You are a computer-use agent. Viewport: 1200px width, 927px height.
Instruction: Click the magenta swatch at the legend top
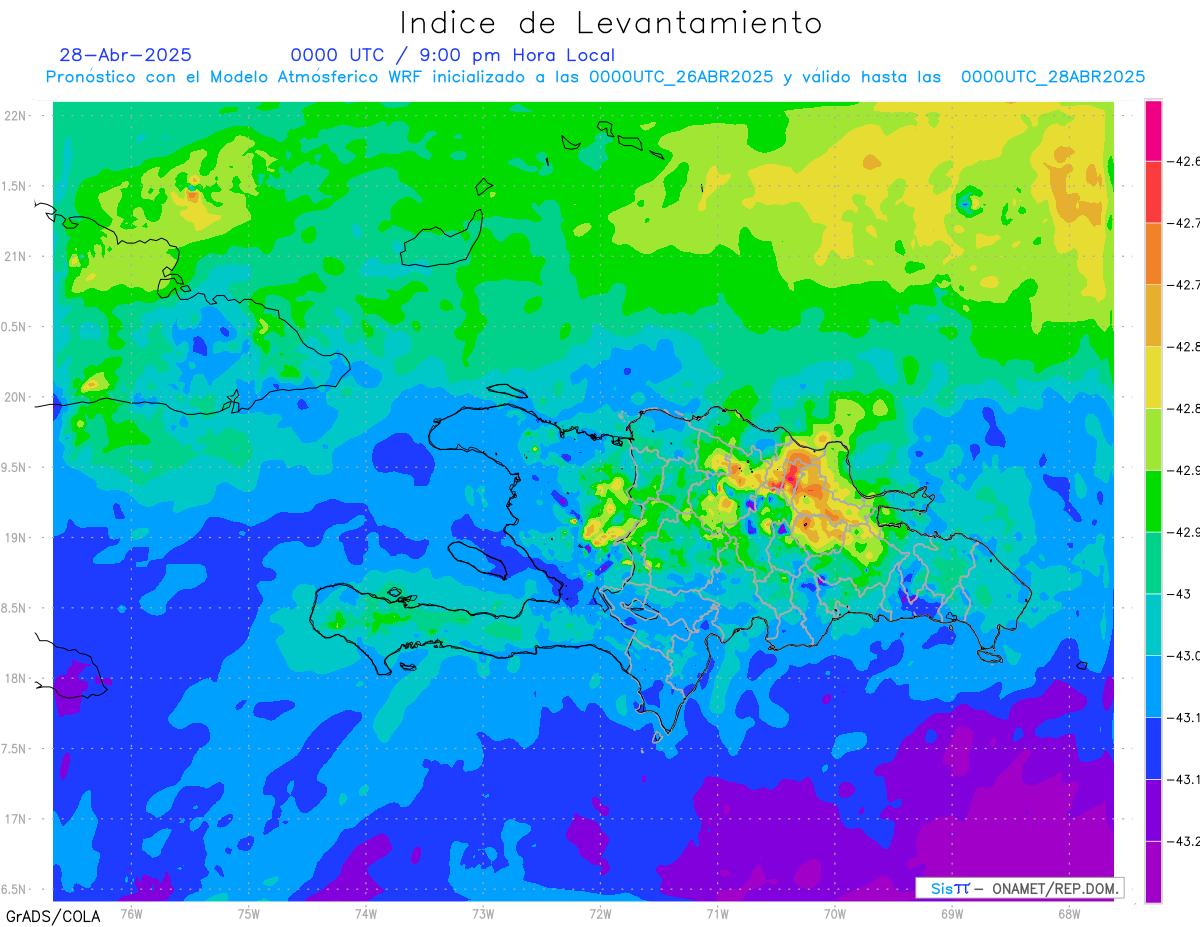click(x=1153, y=130)
